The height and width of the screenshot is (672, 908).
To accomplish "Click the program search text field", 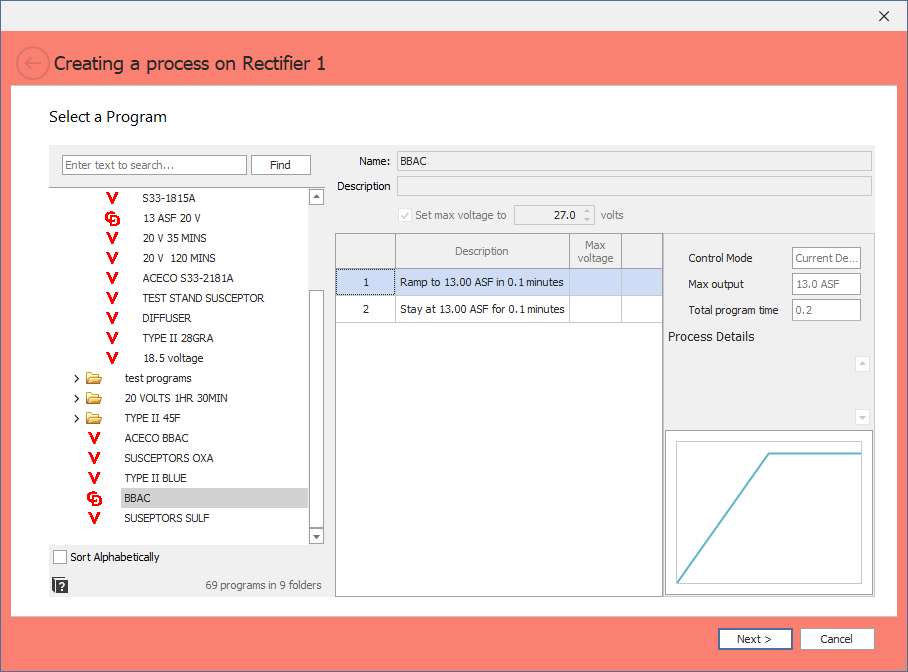I will [154, 164].
